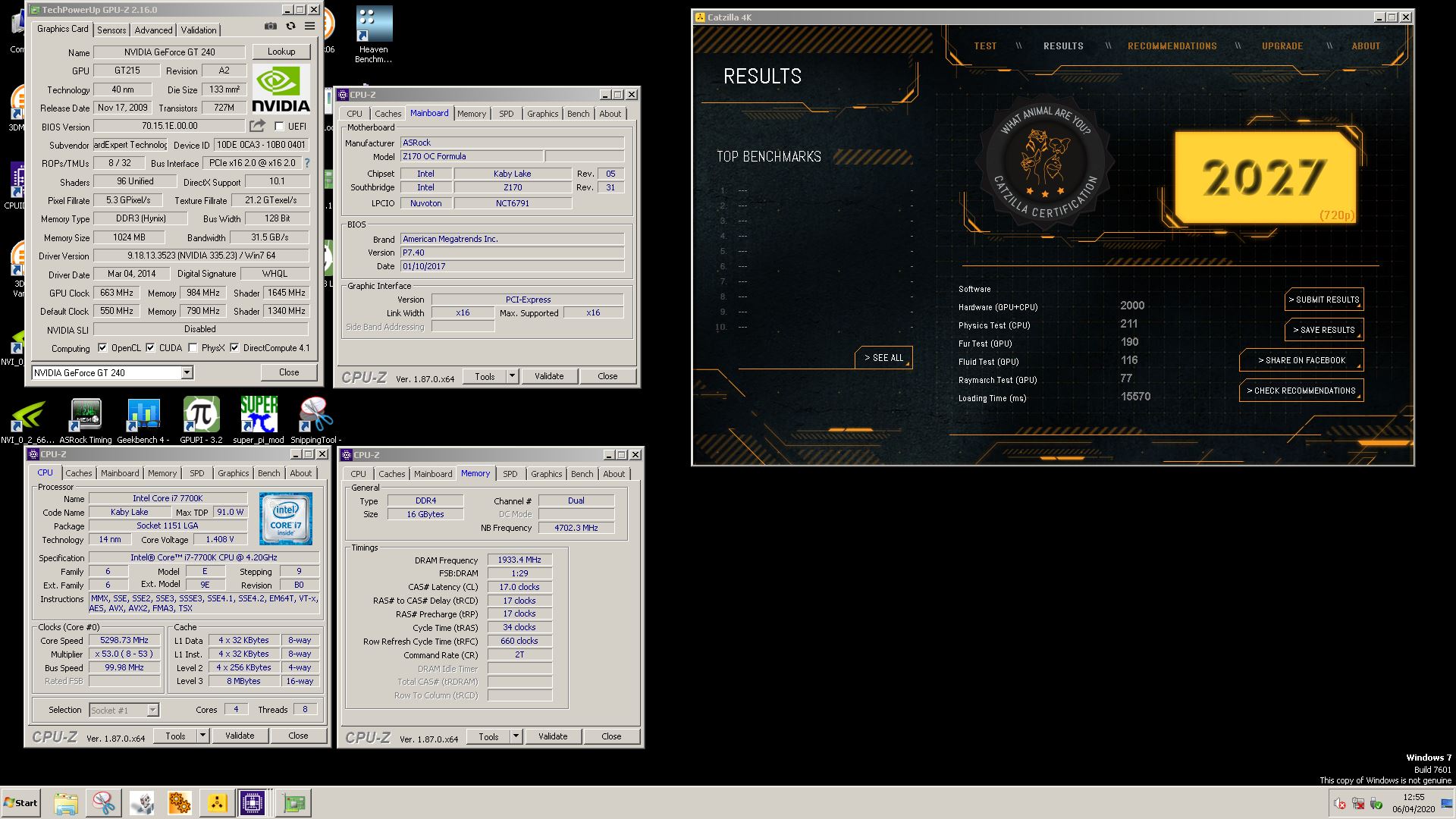Screen dimensions: 1456x819
Task: Refresh GPU-Z data using the refresh icon
Action: [x=290, y=26]
